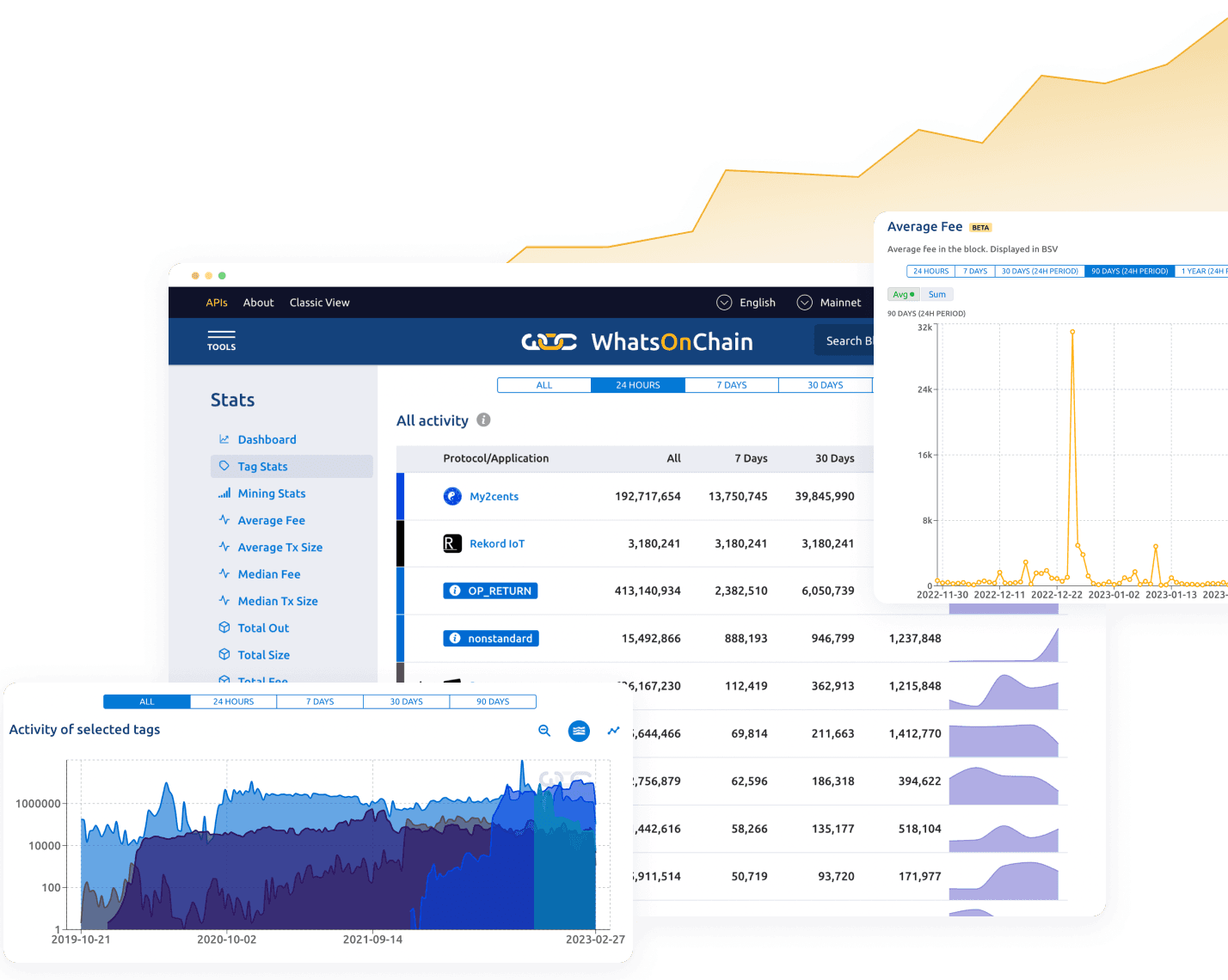The image size is (1228, 980).
Task: Click the line chart mode icon
Action: (613, 731)
